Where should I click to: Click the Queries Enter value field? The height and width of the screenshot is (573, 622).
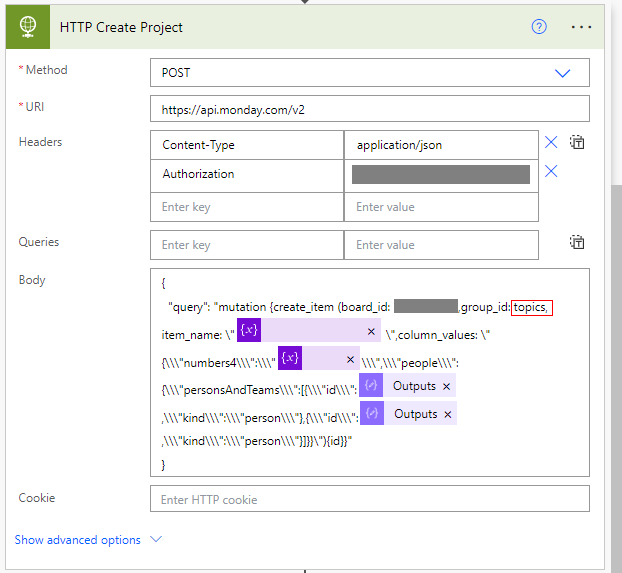(441, 245)
